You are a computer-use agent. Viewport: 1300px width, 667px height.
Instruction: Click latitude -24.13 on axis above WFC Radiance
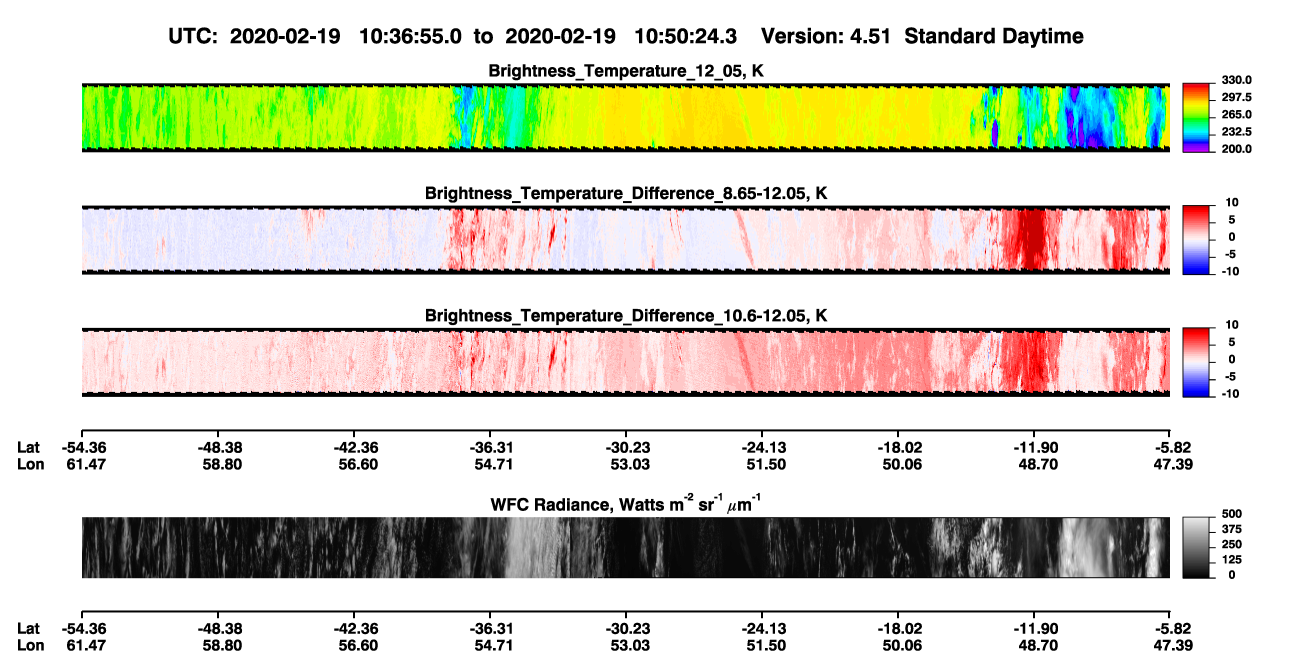pos(762,448)
